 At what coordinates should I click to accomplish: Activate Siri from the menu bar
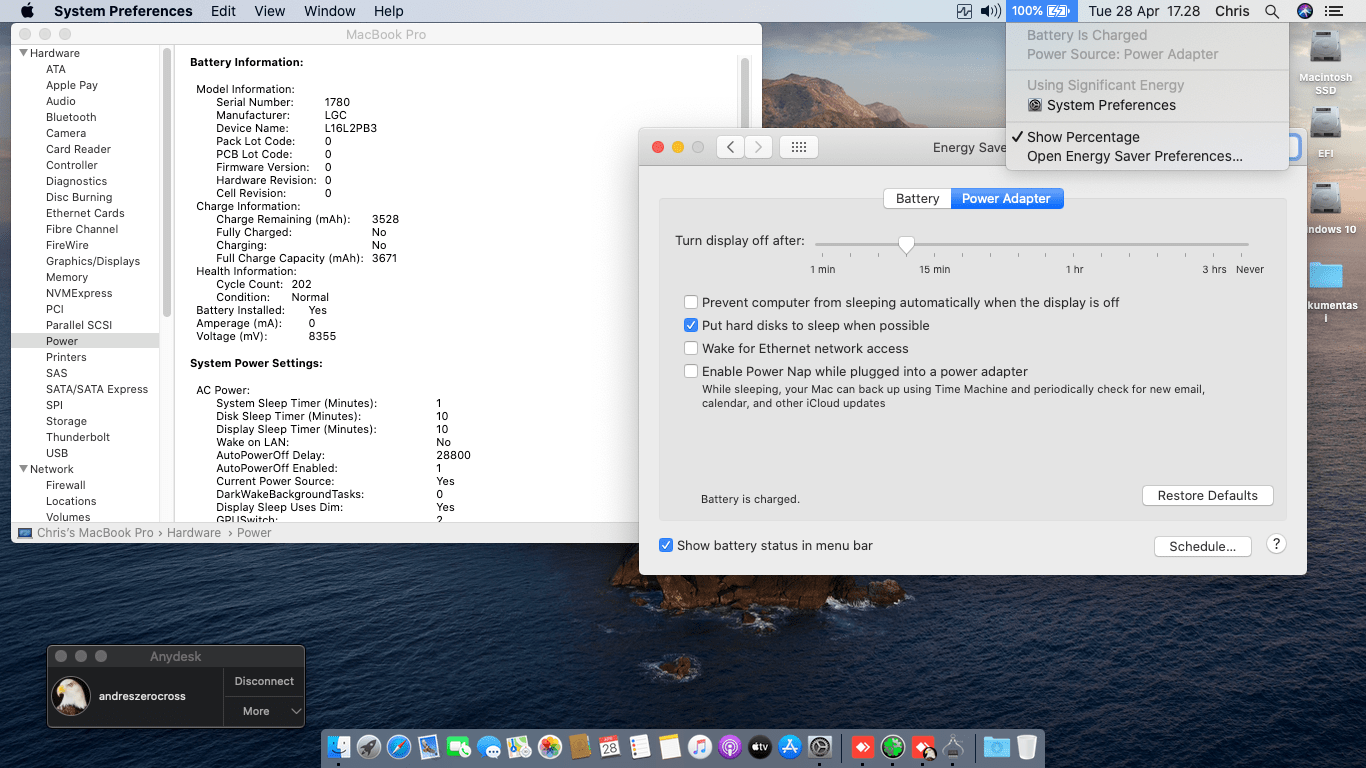pos(1304,11)
